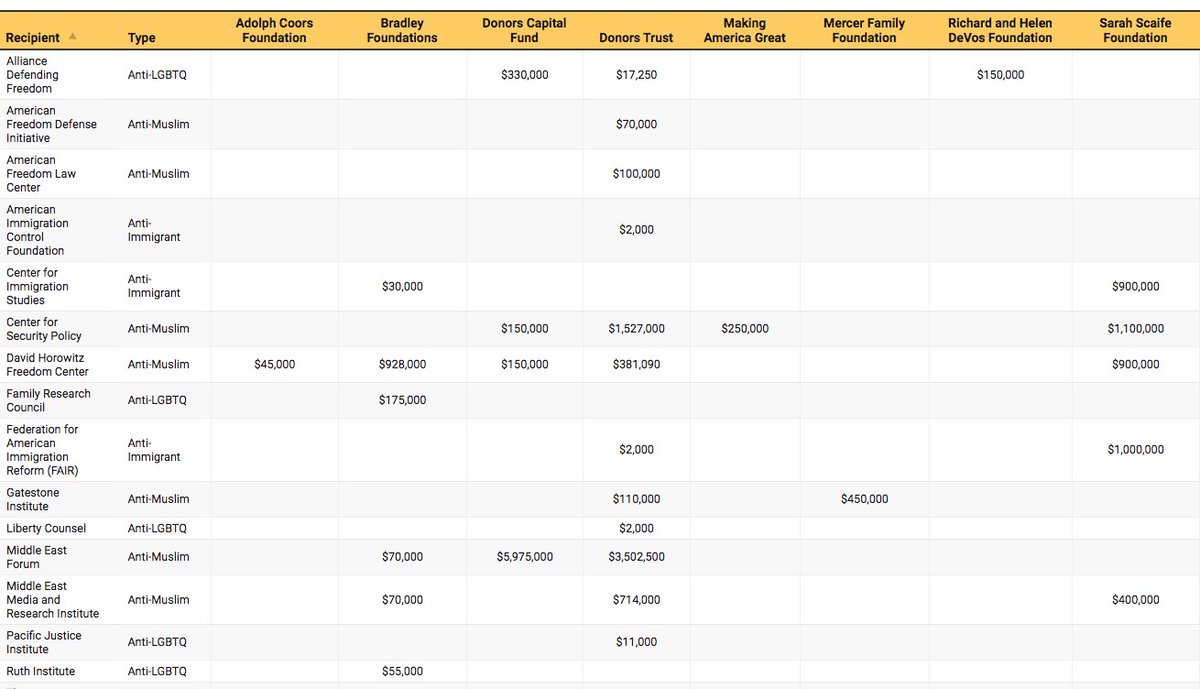The width and height of the screenshot is (1200, 689).
Task: Select Pacific Justice Institute recipient
Action: coord(44,642)
